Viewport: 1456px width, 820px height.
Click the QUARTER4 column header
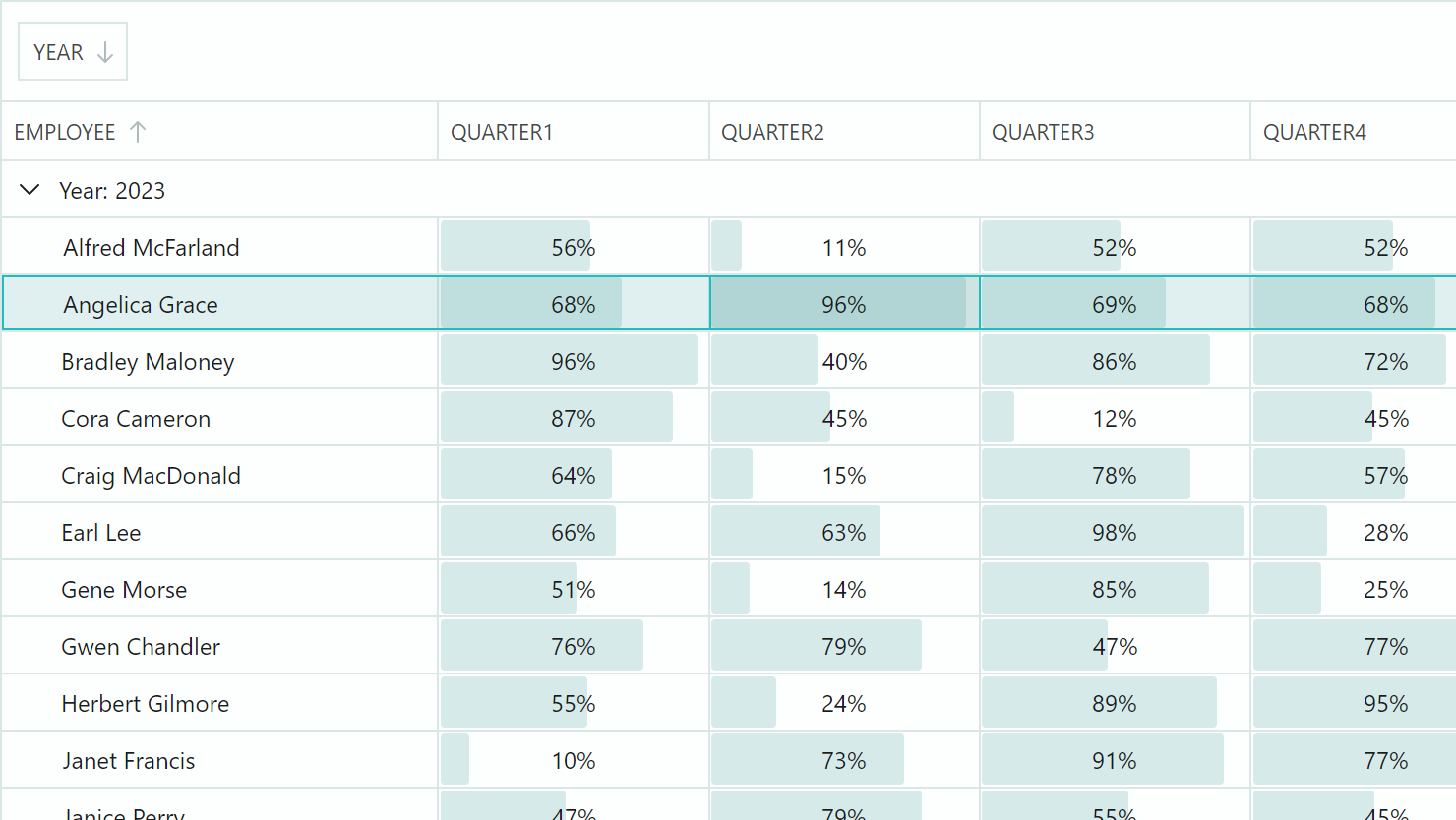click(1314, 132)
